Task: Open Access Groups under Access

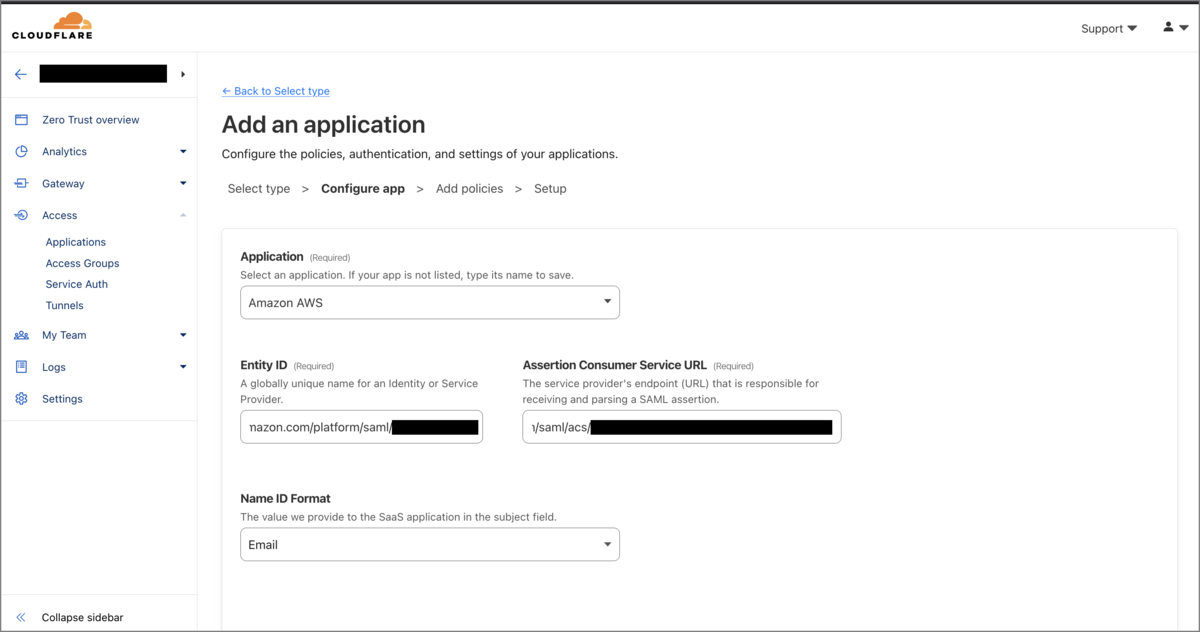Action: [82, 263]
